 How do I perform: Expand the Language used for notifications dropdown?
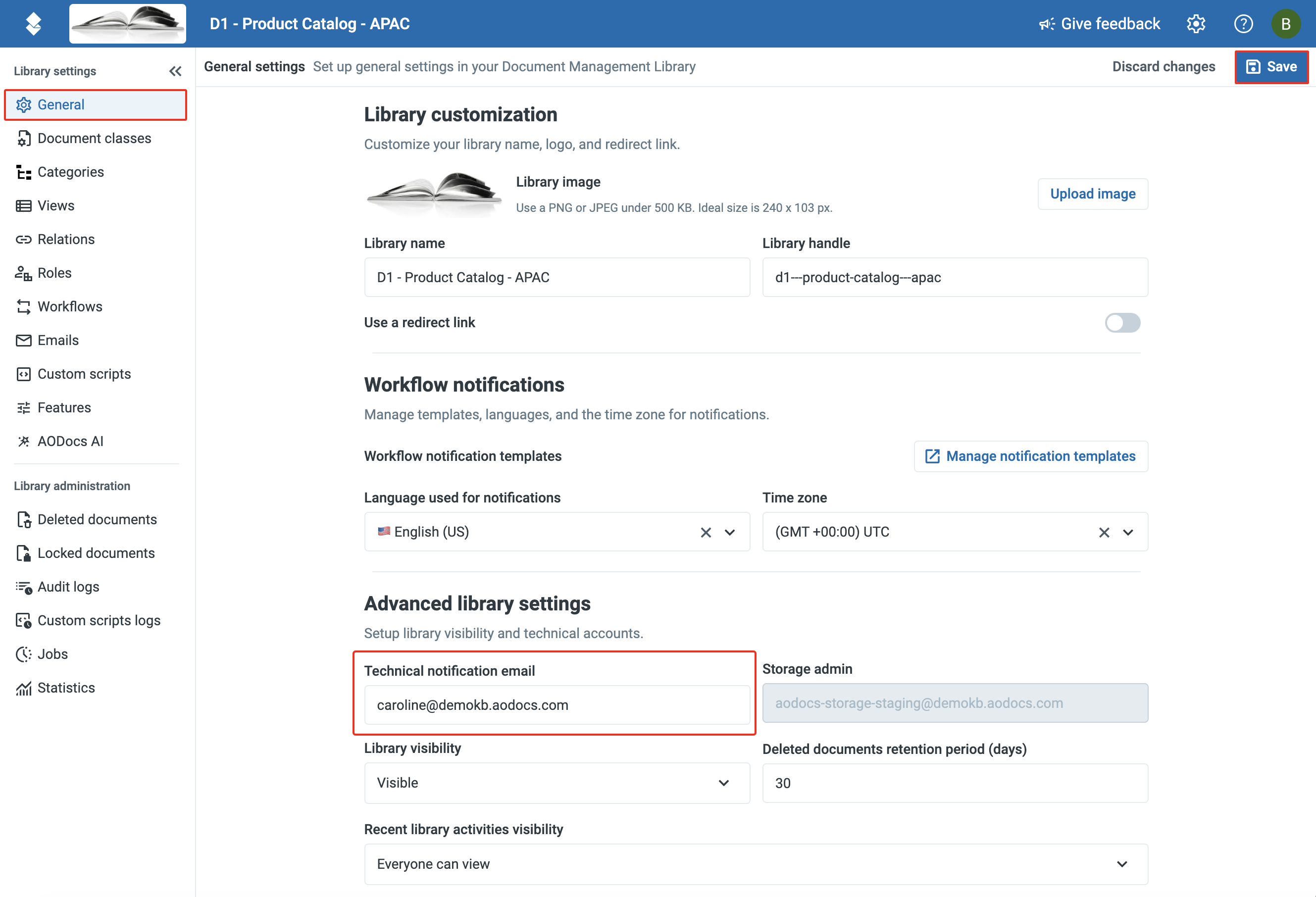pos(730,532)
